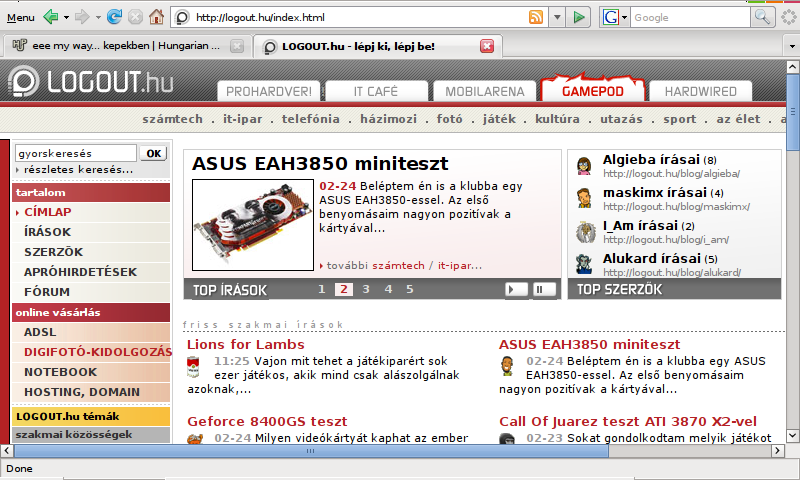The width and height of the screenshot is (800, 480).
Task: Open the back history dropdown arrow
Action: pos(66,17)
